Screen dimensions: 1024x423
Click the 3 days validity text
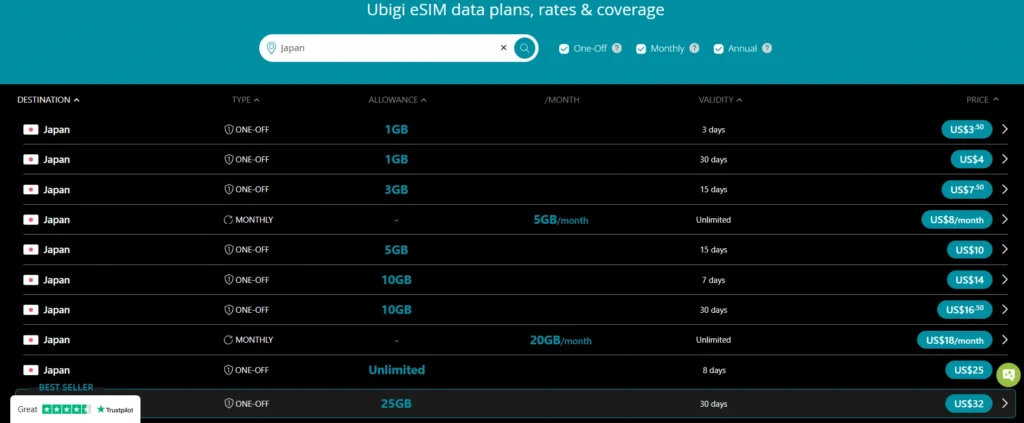point(713,129)
